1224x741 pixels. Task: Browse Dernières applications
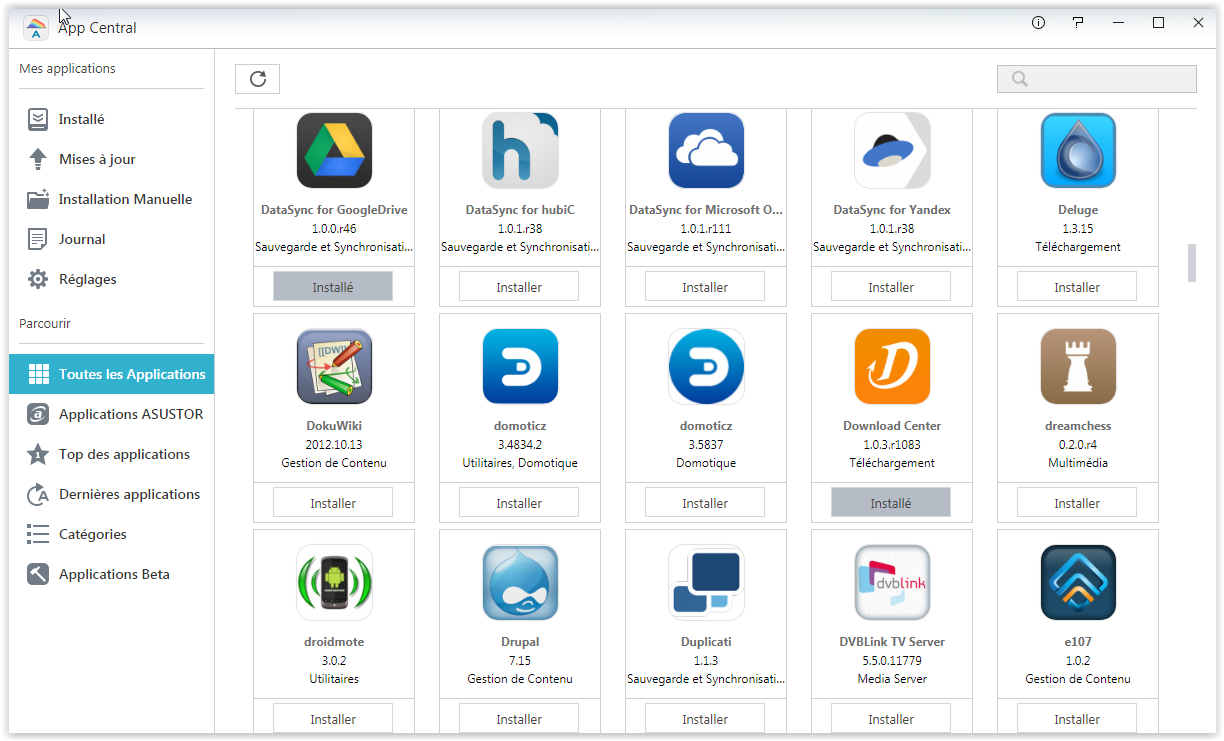pyautogui.click(x=111, y=494)
